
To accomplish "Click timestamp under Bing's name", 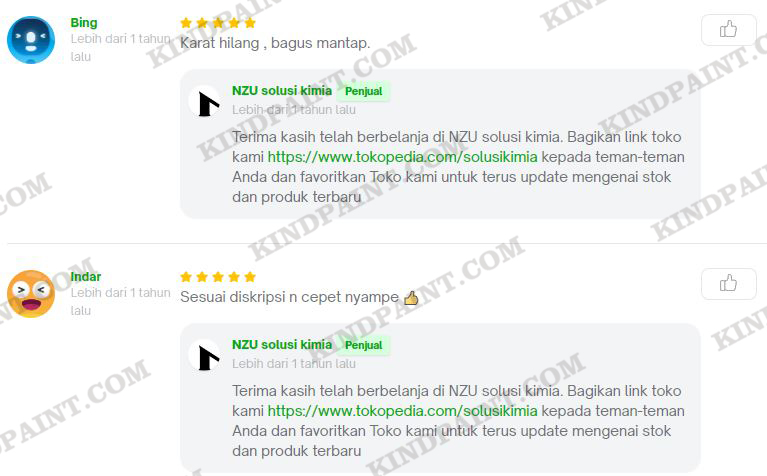I will click(120, 47).
